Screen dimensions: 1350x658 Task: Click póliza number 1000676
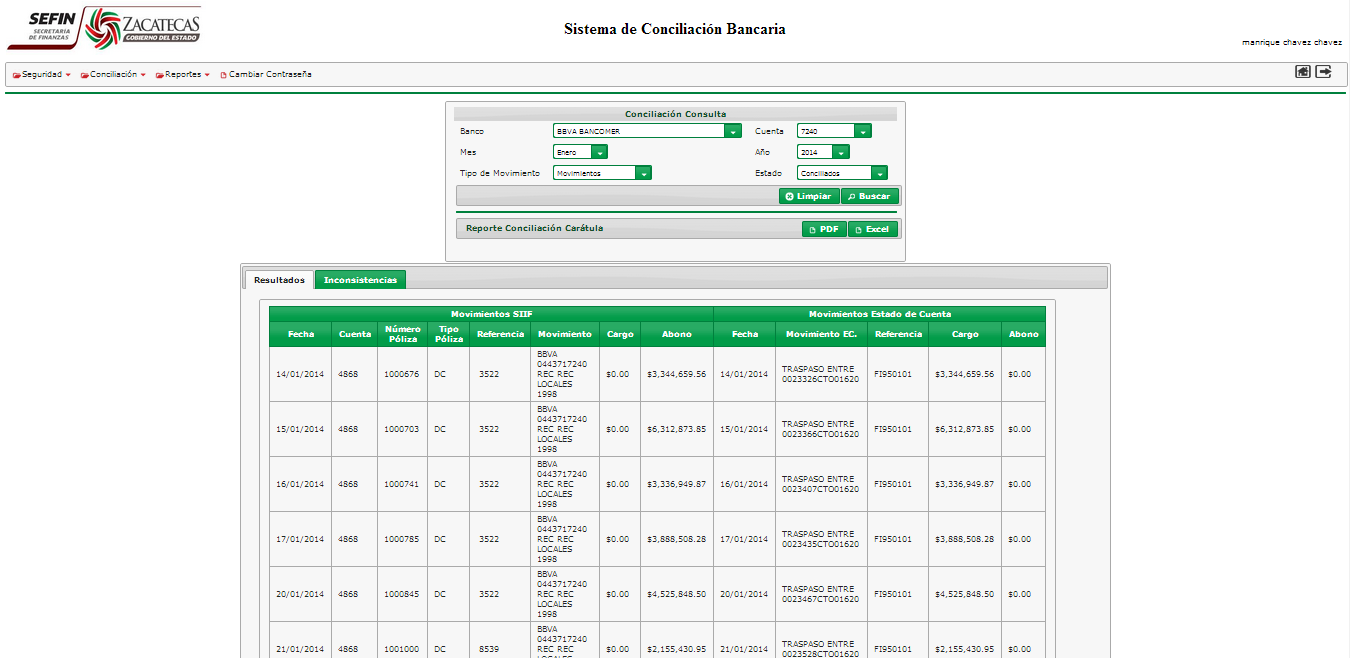click(x=401, y=374)
